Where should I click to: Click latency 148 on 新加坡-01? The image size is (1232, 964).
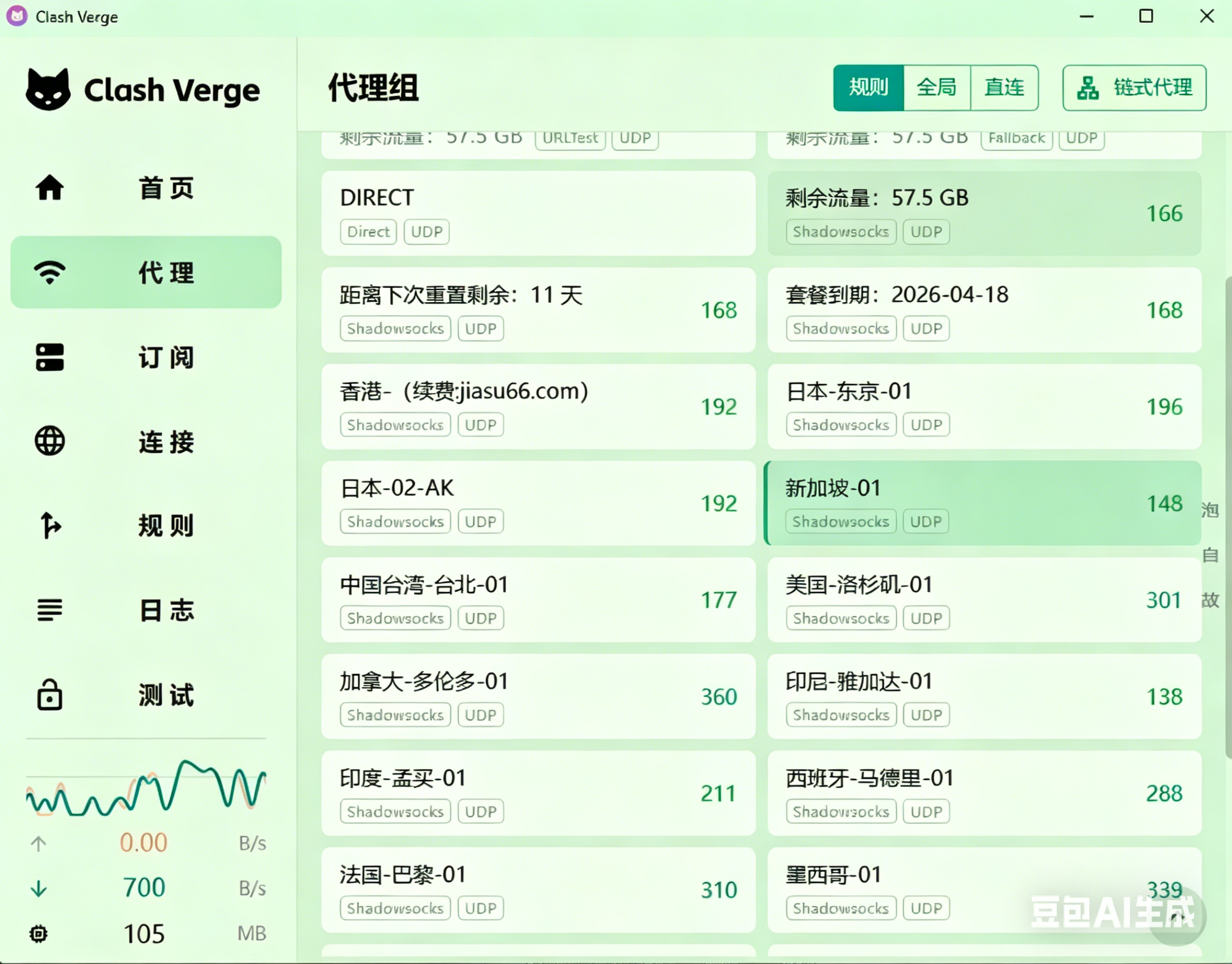[1164, 504]
